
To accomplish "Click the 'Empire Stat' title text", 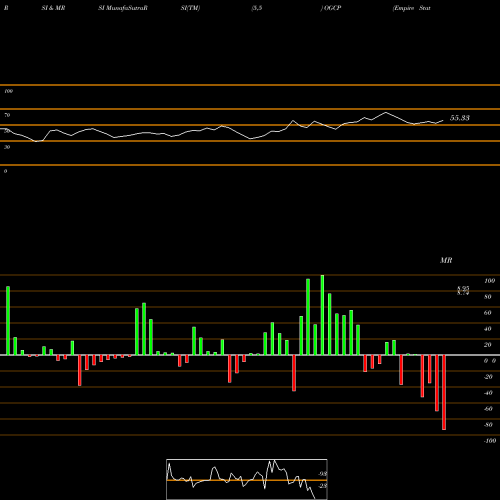I will pos(412,8).
